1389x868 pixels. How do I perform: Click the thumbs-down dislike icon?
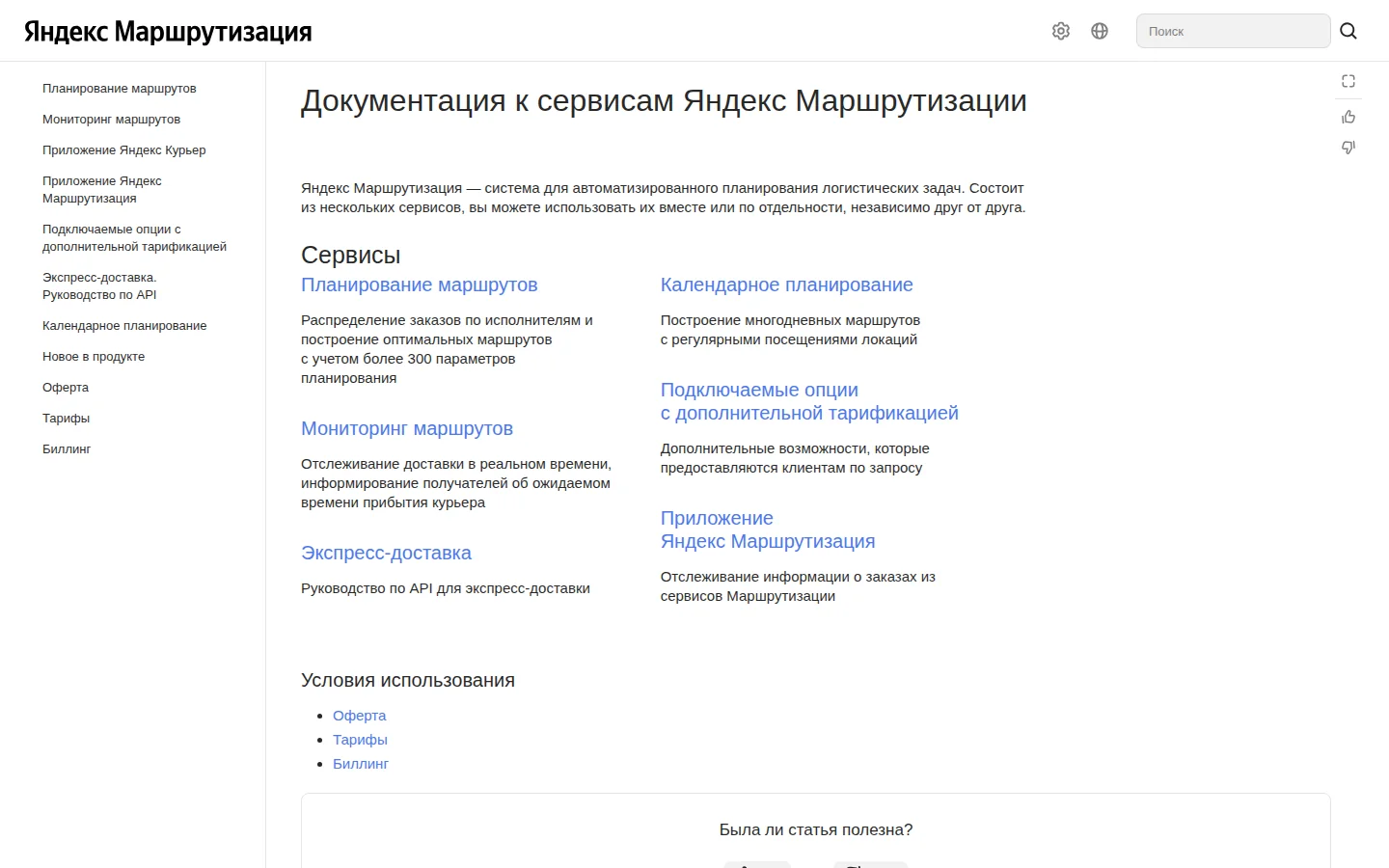[1348, 148]
